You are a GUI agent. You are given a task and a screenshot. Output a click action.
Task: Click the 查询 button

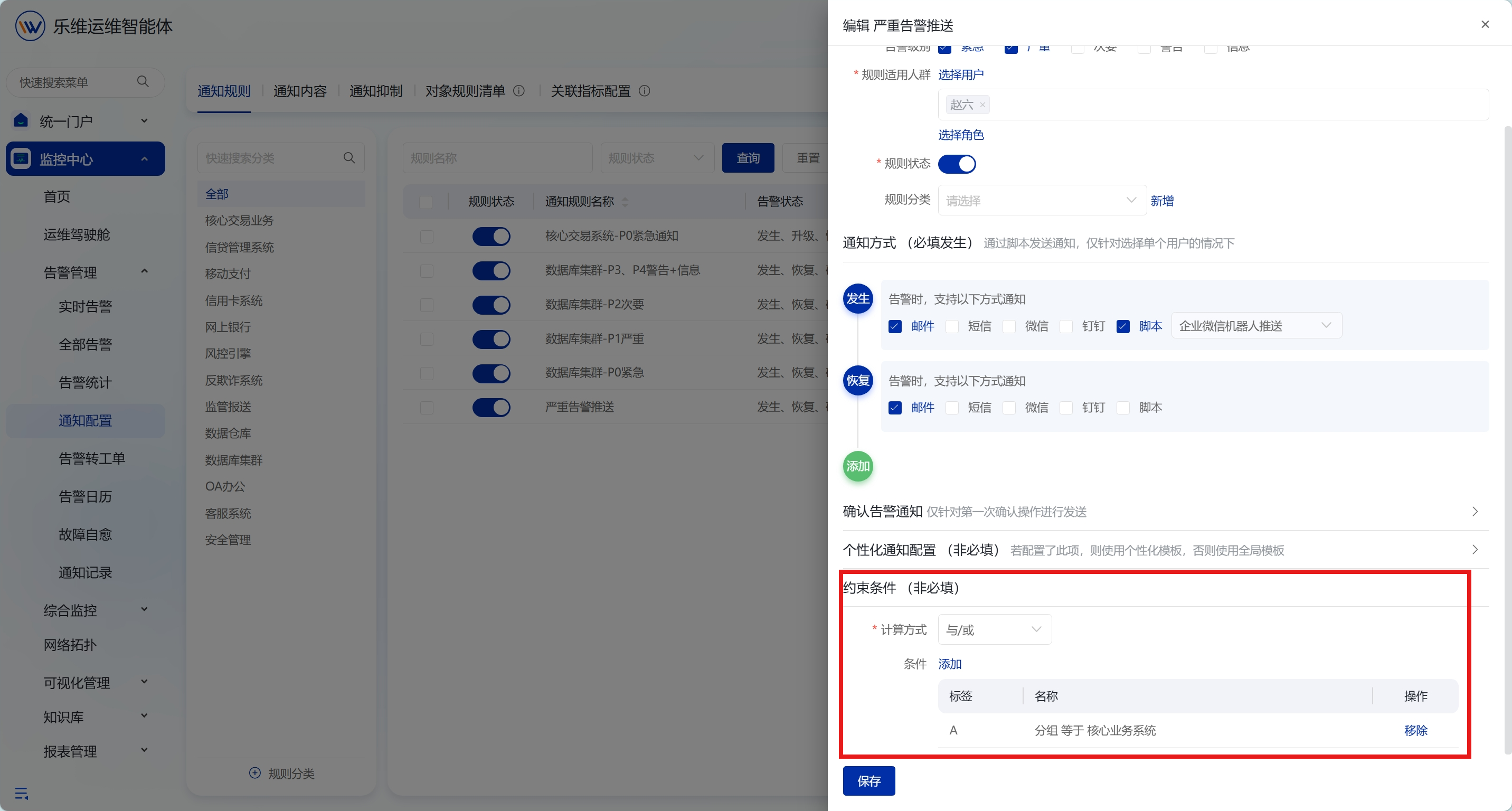click(x=748, y=158)
